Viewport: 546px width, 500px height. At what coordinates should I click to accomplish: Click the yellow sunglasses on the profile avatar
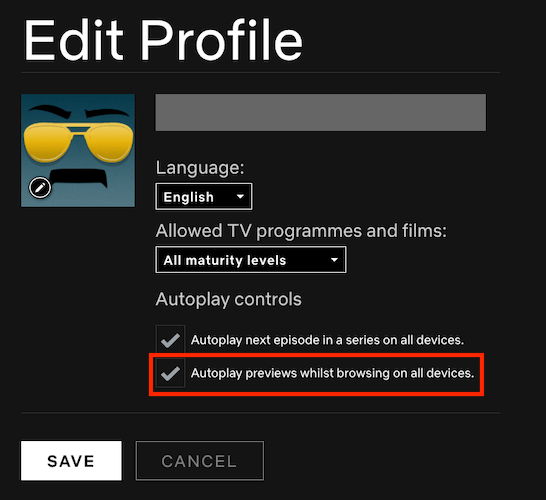tap(78, 142)
